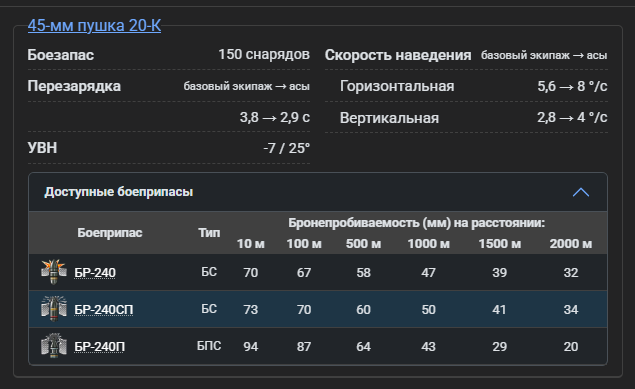Select the 150 снарядов value

pos(264,54)
